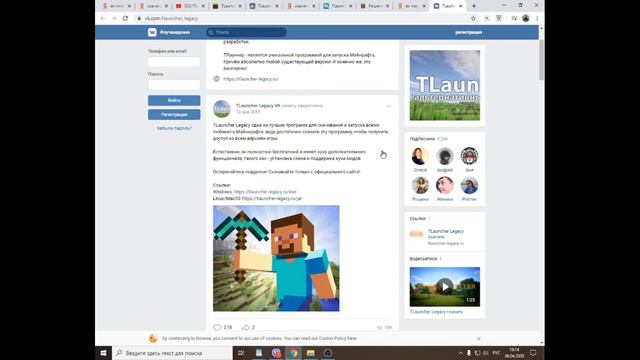
Task: Open Windows notification center icon
Action: click(533, 353)
